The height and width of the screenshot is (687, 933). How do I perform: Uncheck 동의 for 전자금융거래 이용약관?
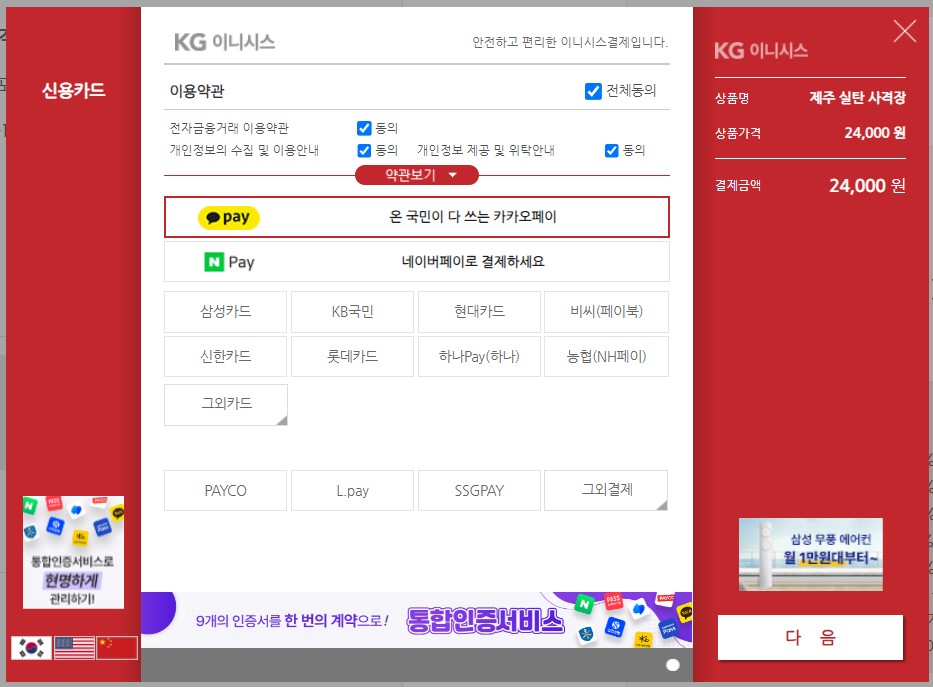pyautogui.click(x=365, y=127)
